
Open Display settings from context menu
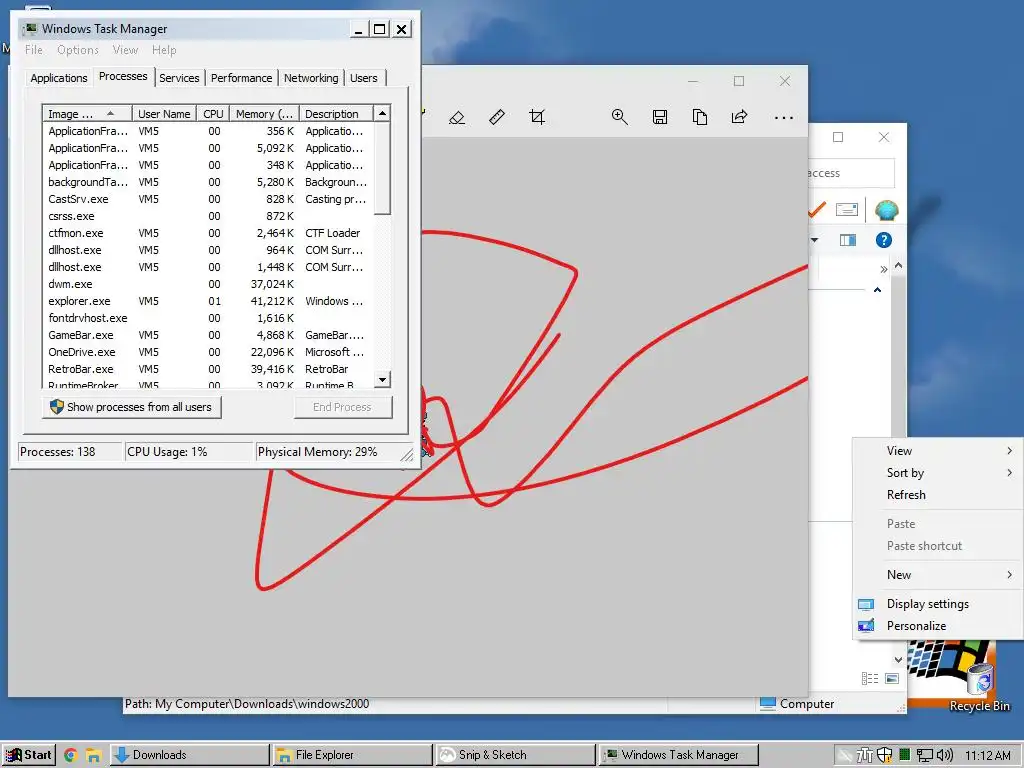coord(938,604)
